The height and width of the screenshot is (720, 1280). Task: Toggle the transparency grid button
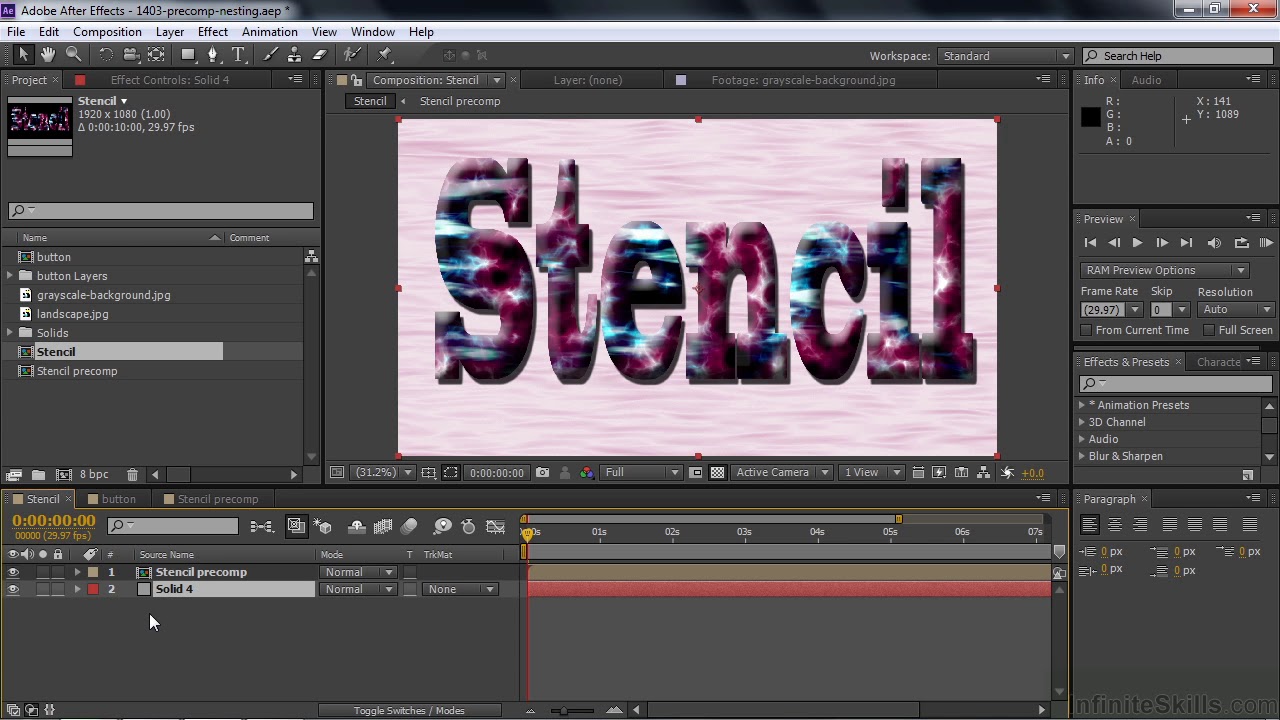click(x=717, y=473)
